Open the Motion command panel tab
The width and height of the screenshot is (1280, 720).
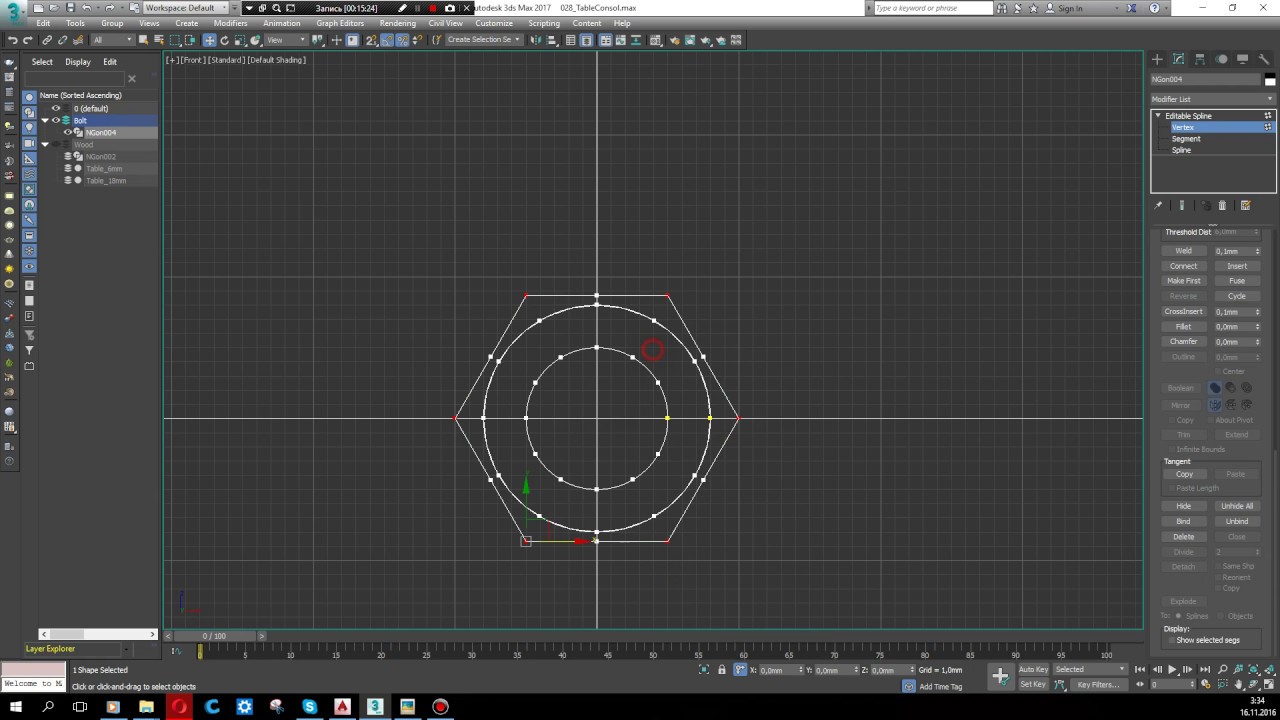tap(1221, 59)
